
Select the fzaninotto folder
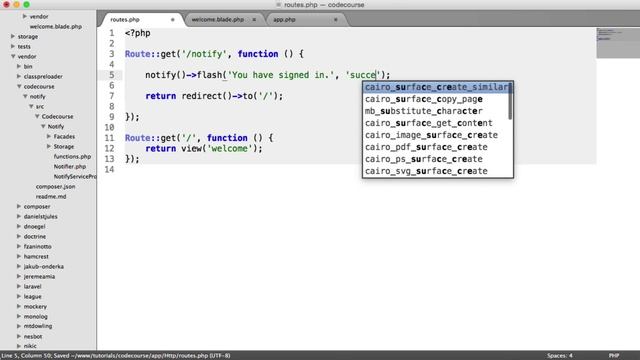click(38, 247)
